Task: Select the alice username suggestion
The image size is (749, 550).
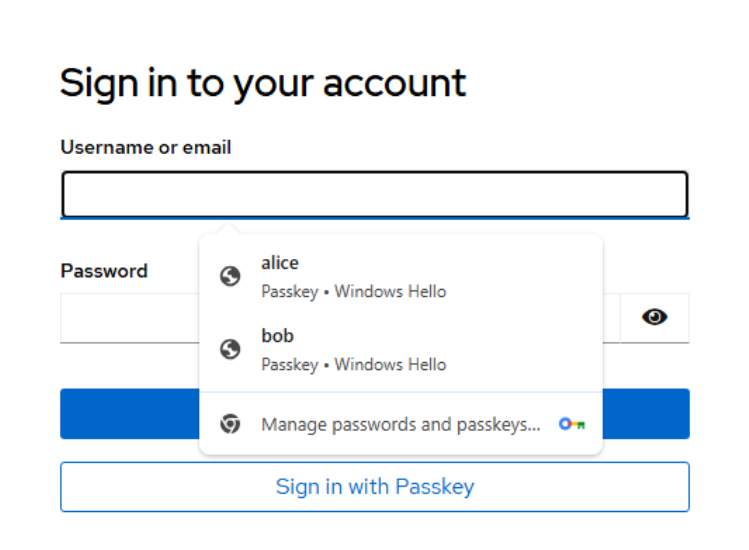Action: click(x=280, y=263)
